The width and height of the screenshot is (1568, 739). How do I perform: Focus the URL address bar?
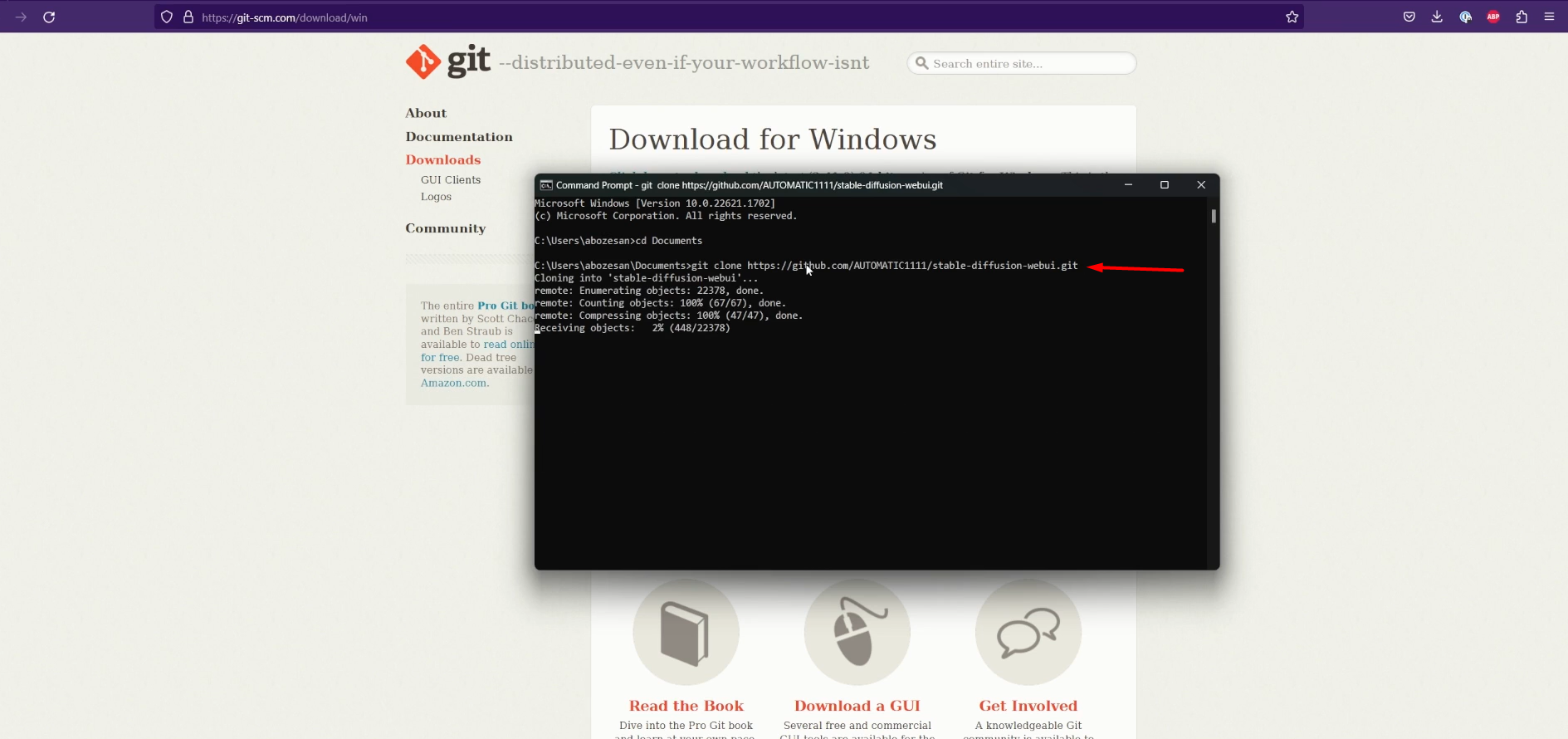[x=729, y=17]
